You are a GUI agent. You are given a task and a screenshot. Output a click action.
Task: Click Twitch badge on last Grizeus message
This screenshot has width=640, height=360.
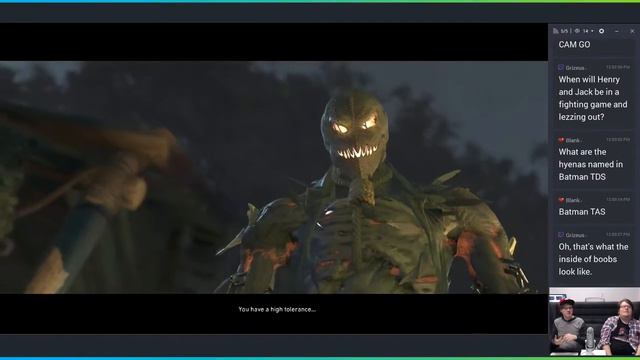point(561,235)
